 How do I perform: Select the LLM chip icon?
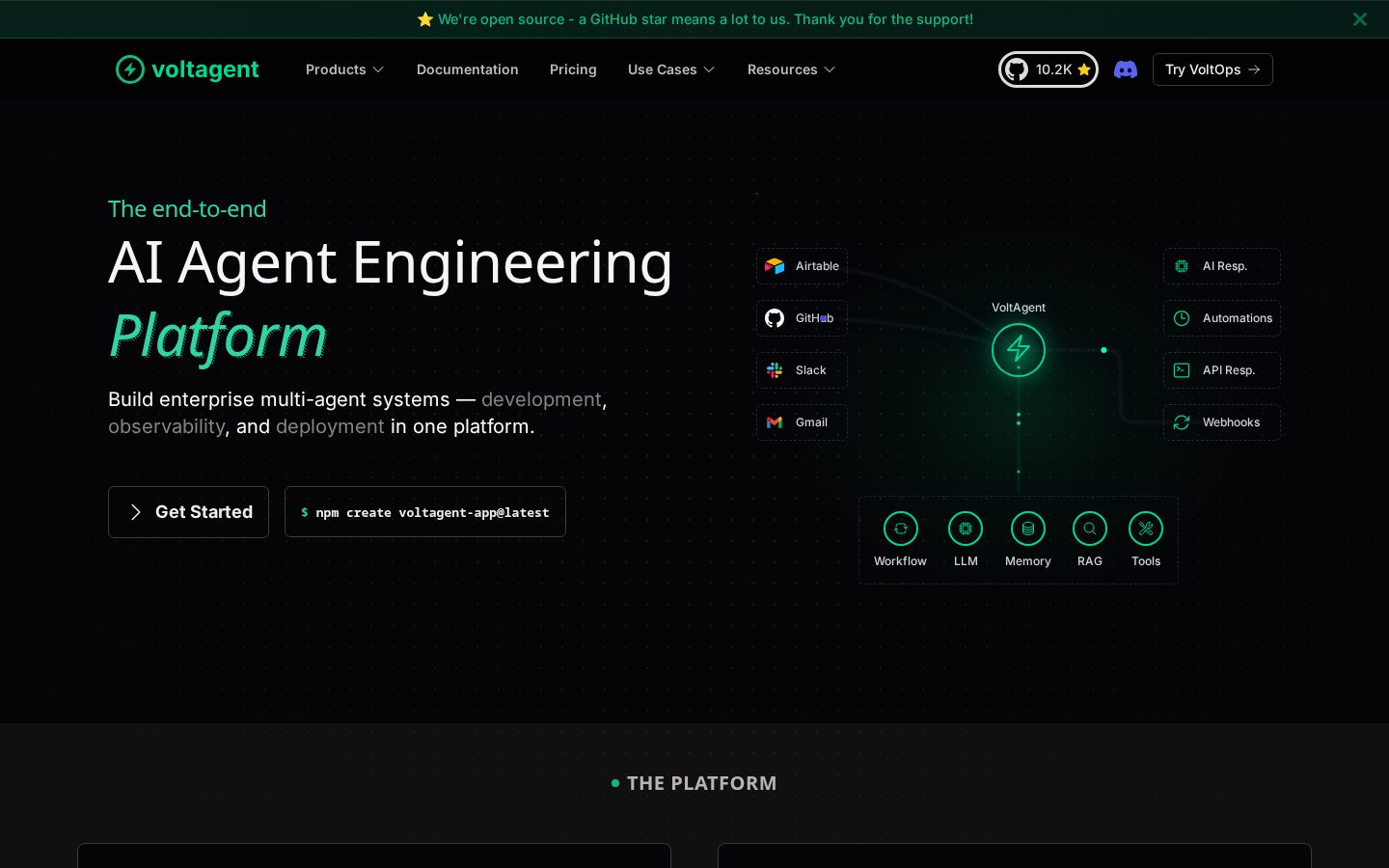point(966,529)
